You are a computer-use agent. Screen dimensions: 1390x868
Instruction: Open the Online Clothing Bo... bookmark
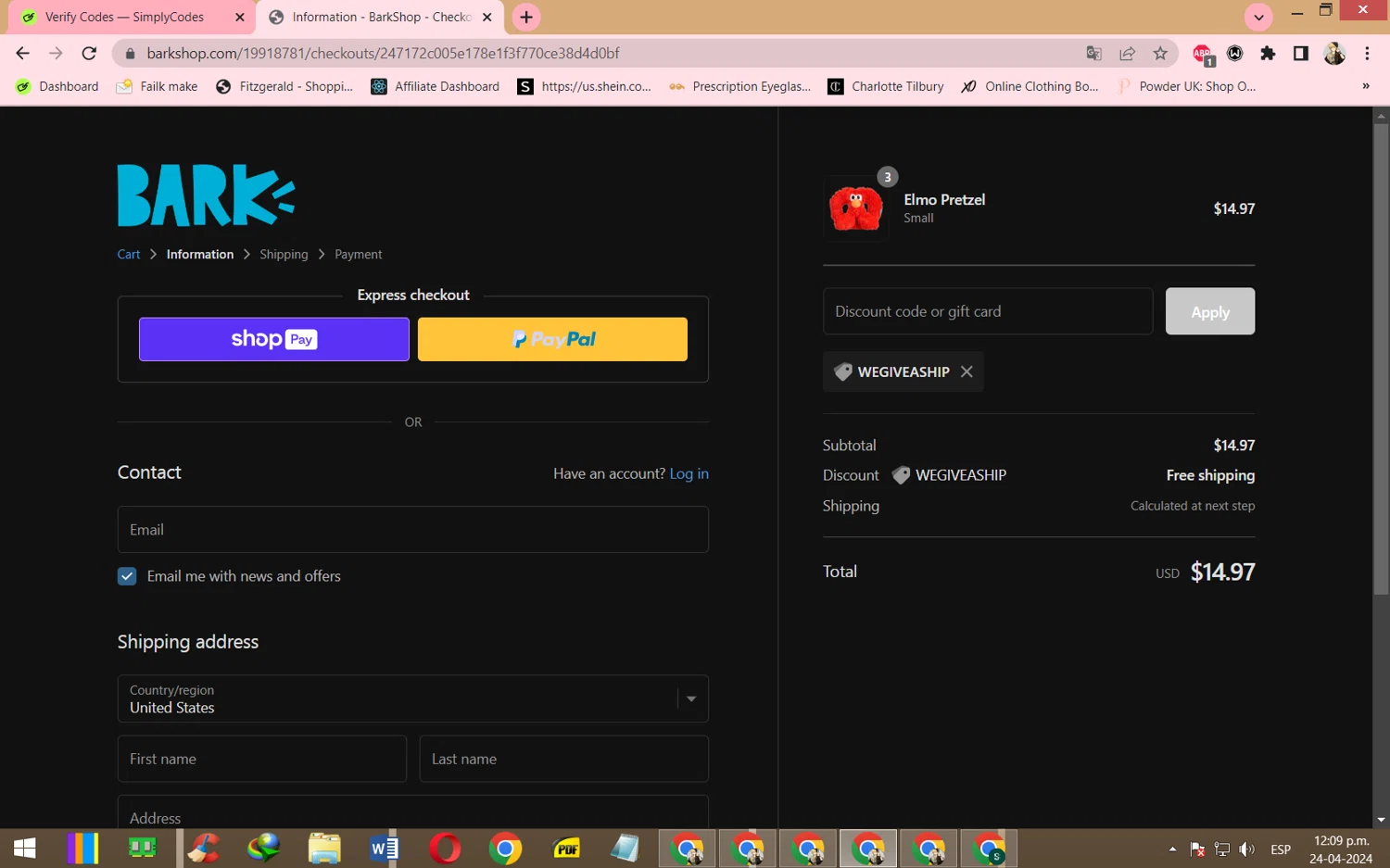(x=1030, y=86)
